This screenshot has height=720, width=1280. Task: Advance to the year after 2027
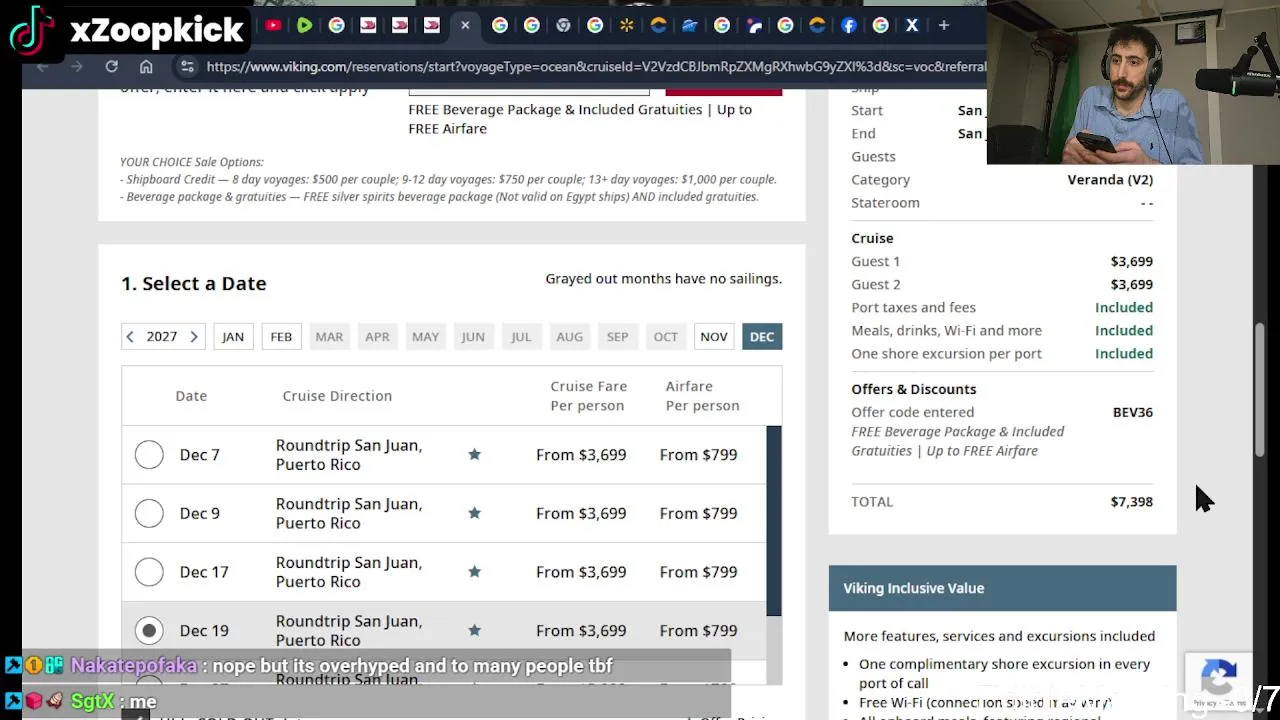pos(193,337)
